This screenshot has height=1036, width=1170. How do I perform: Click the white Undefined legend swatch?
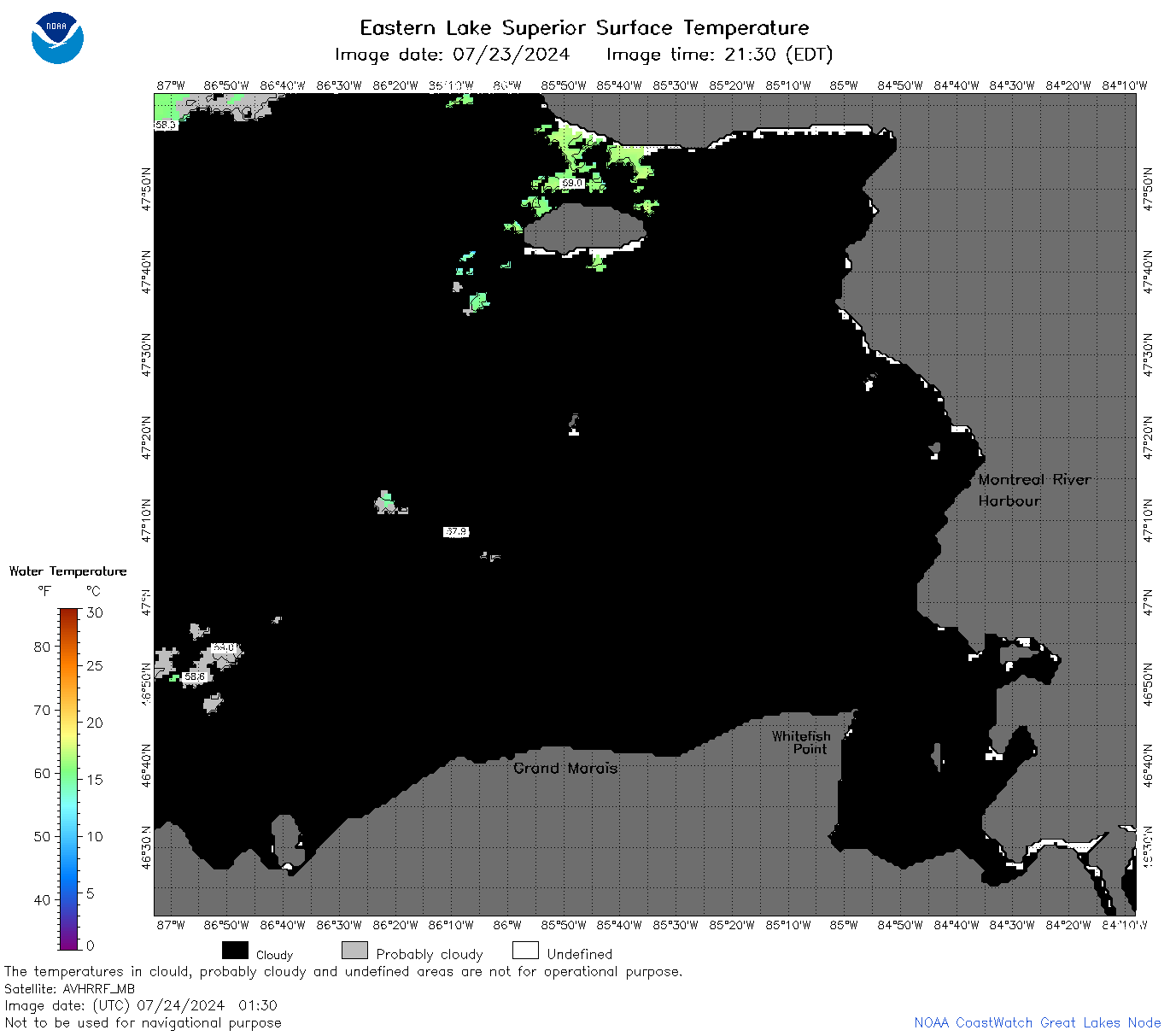click(525, 951)
